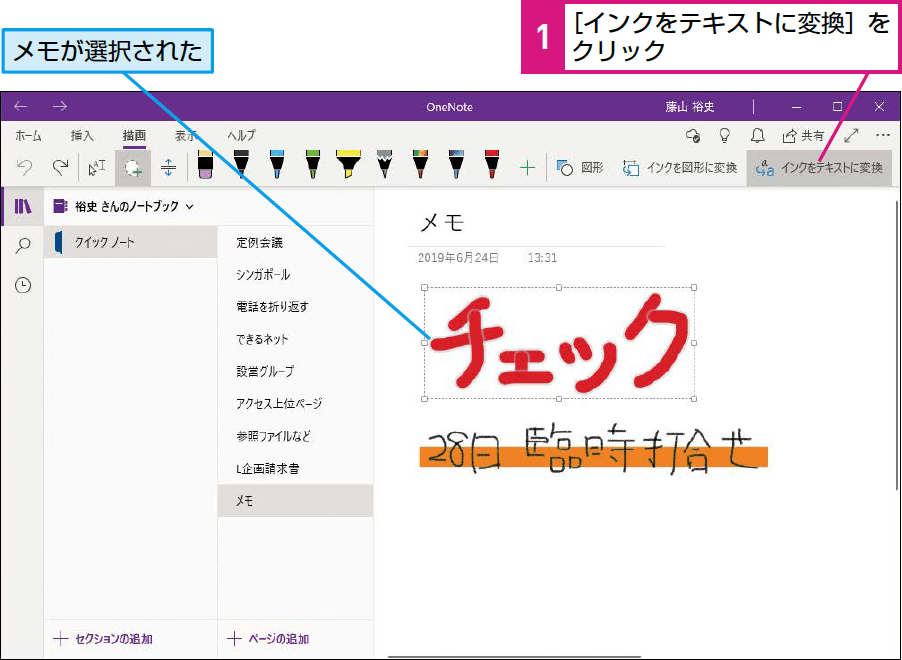Screen dimensions: 902x660
Task: Open the 設営グループ page
Action: tap(295, 371)
